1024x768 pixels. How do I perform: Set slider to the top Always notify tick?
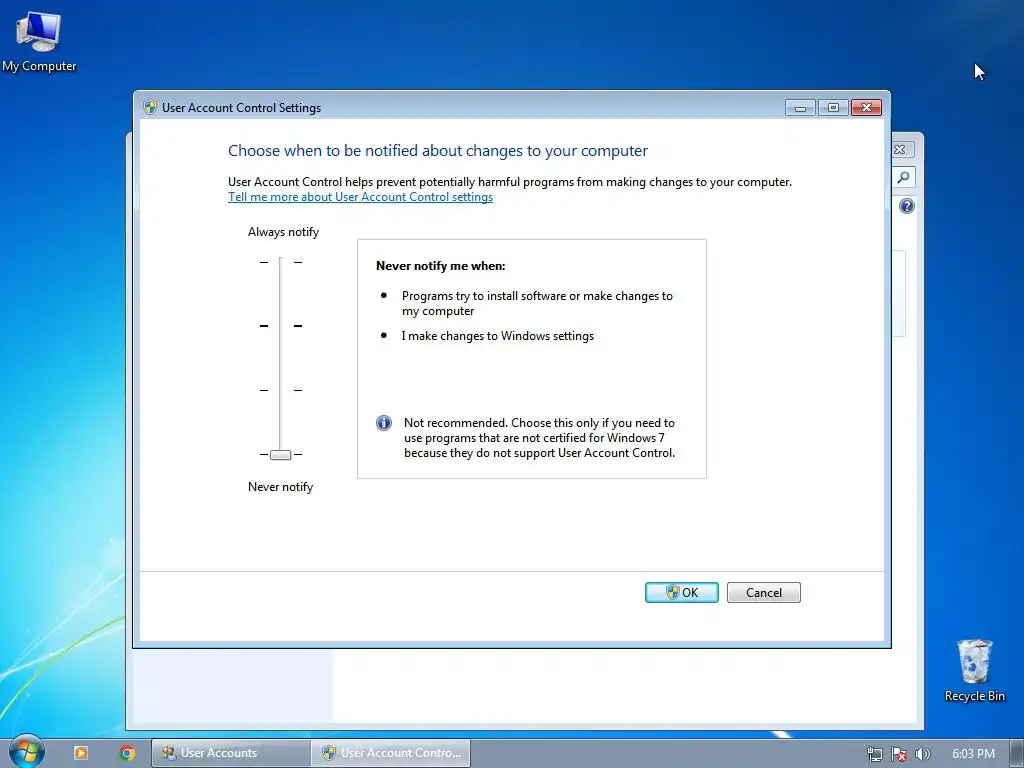click(x=280, y=262)
